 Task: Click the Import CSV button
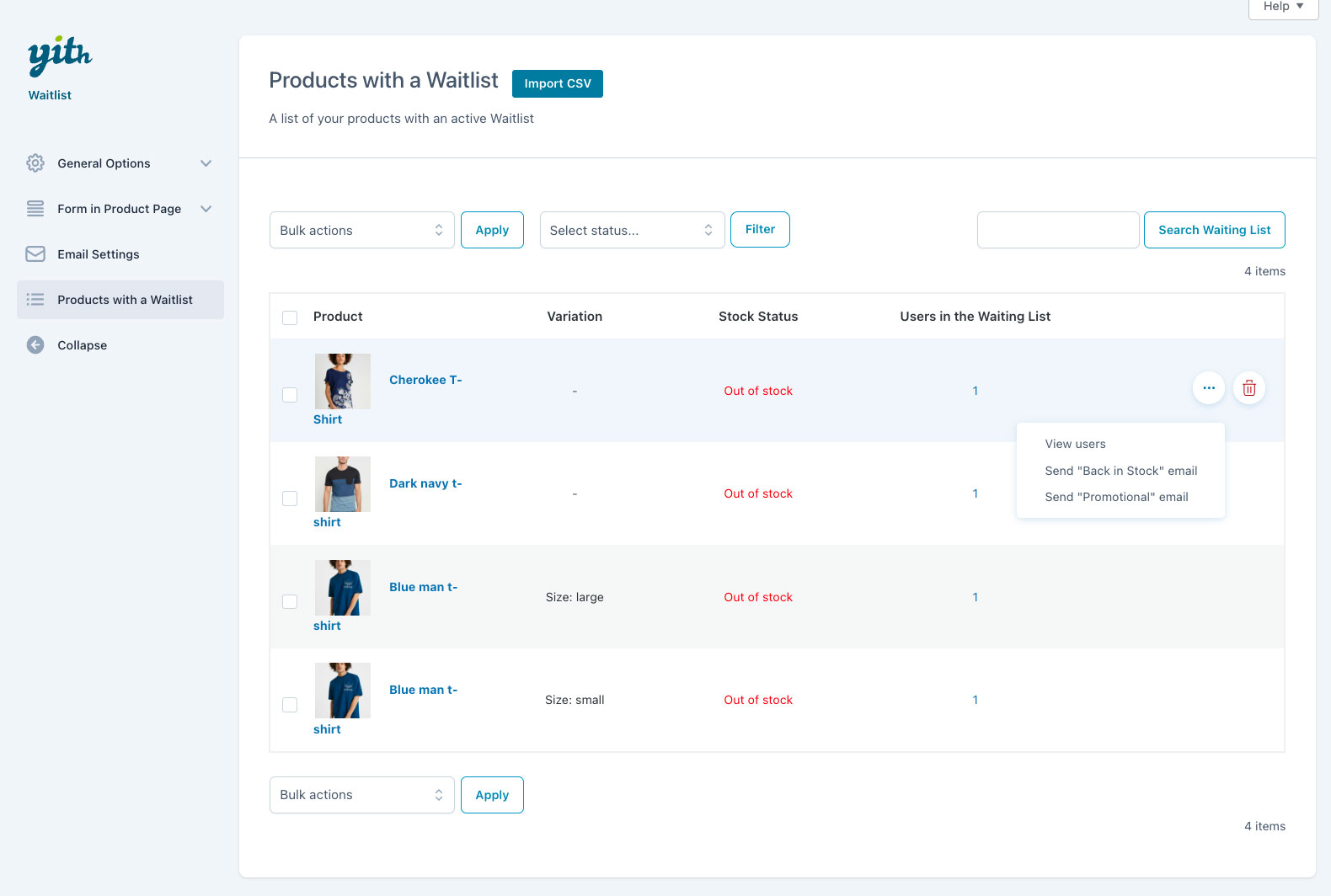point(557,83)
